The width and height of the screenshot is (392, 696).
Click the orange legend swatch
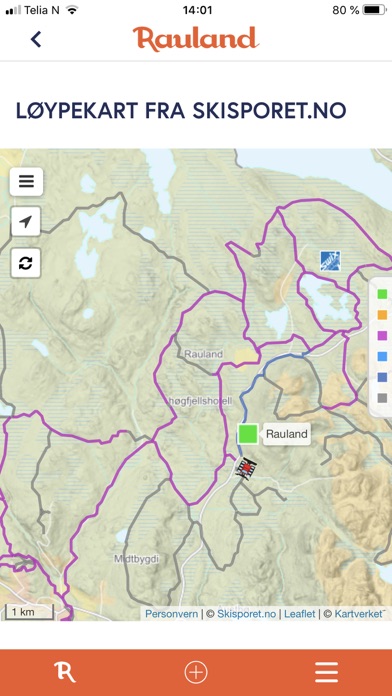[382, 315]
